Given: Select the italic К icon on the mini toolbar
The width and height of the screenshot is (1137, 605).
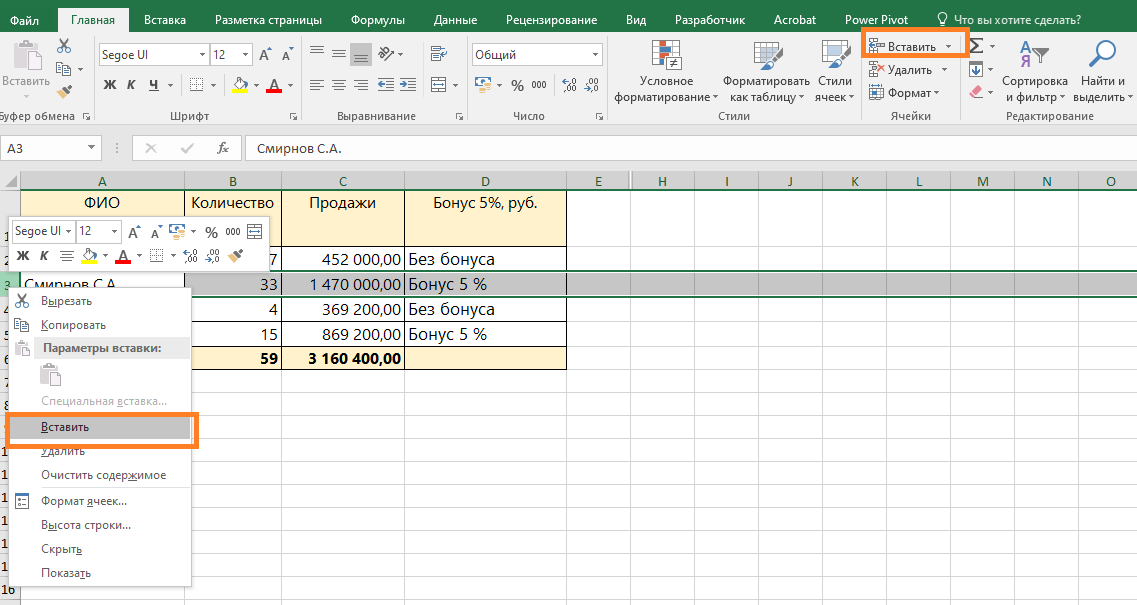Looking at the screenshot, I should coord(44,255).
